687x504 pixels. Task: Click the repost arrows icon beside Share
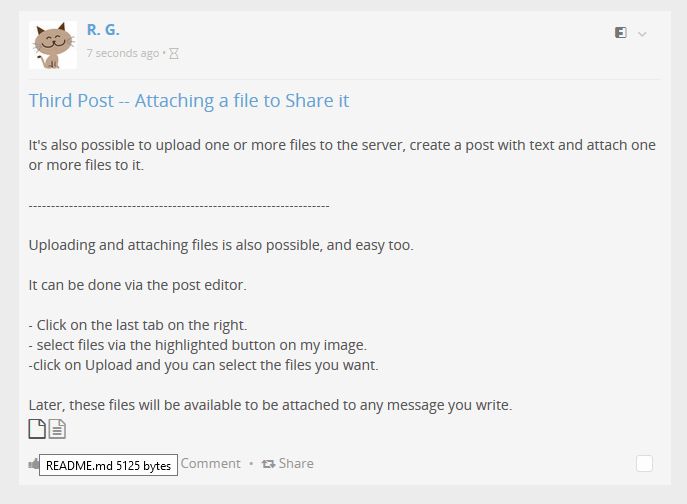268,464
